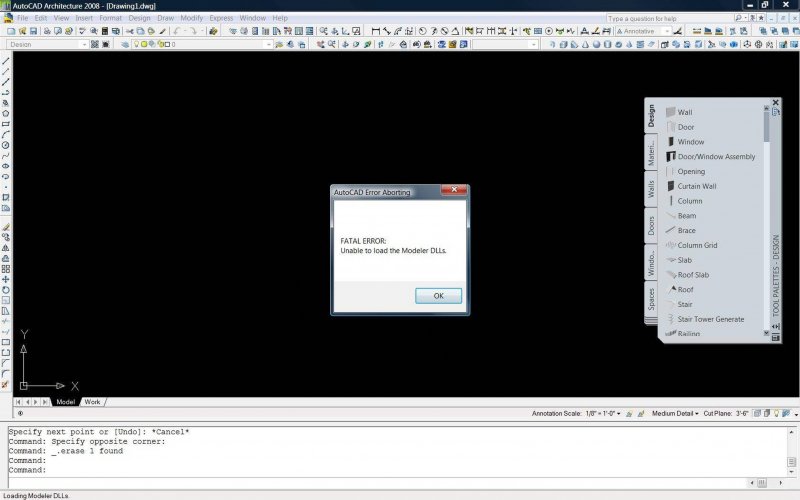The width and height of the screenshot is (800, 500).
Task: Open the Insert menu
Action: pos(84,18)
